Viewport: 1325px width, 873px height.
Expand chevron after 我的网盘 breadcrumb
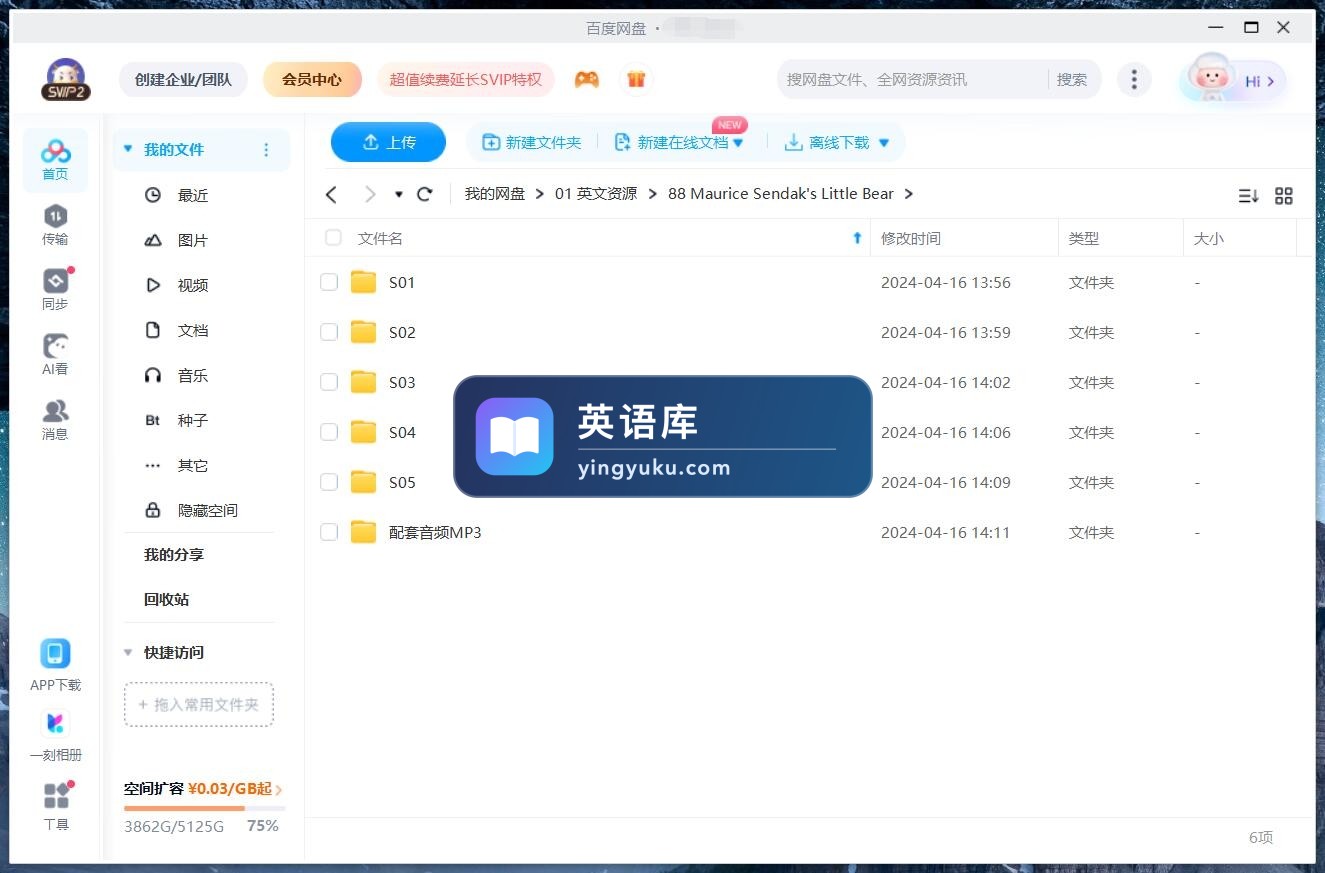pyautogui.click(x=540, y=194)
